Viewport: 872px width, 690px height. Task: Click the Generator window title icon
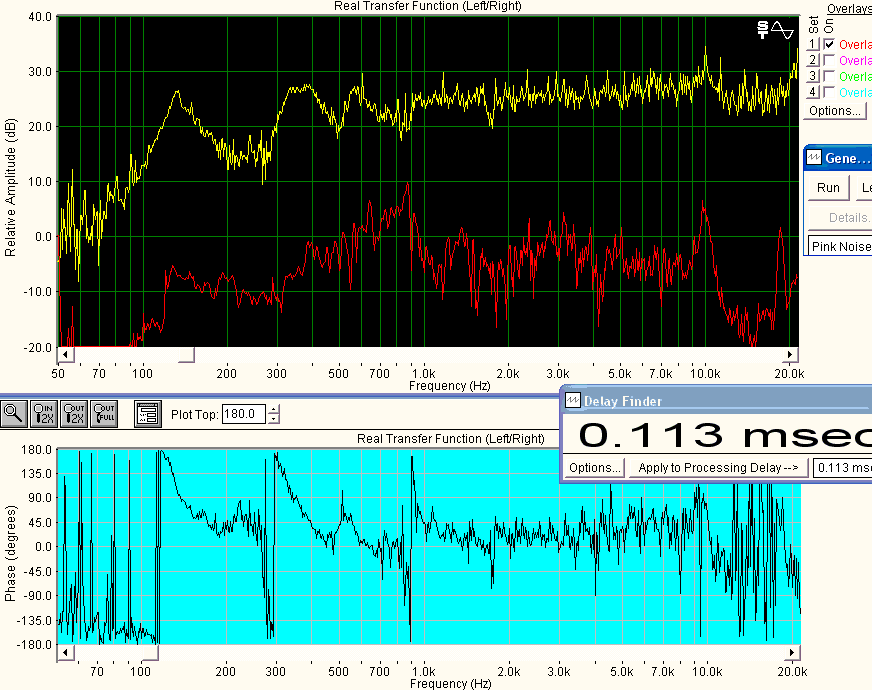[814, 157]
